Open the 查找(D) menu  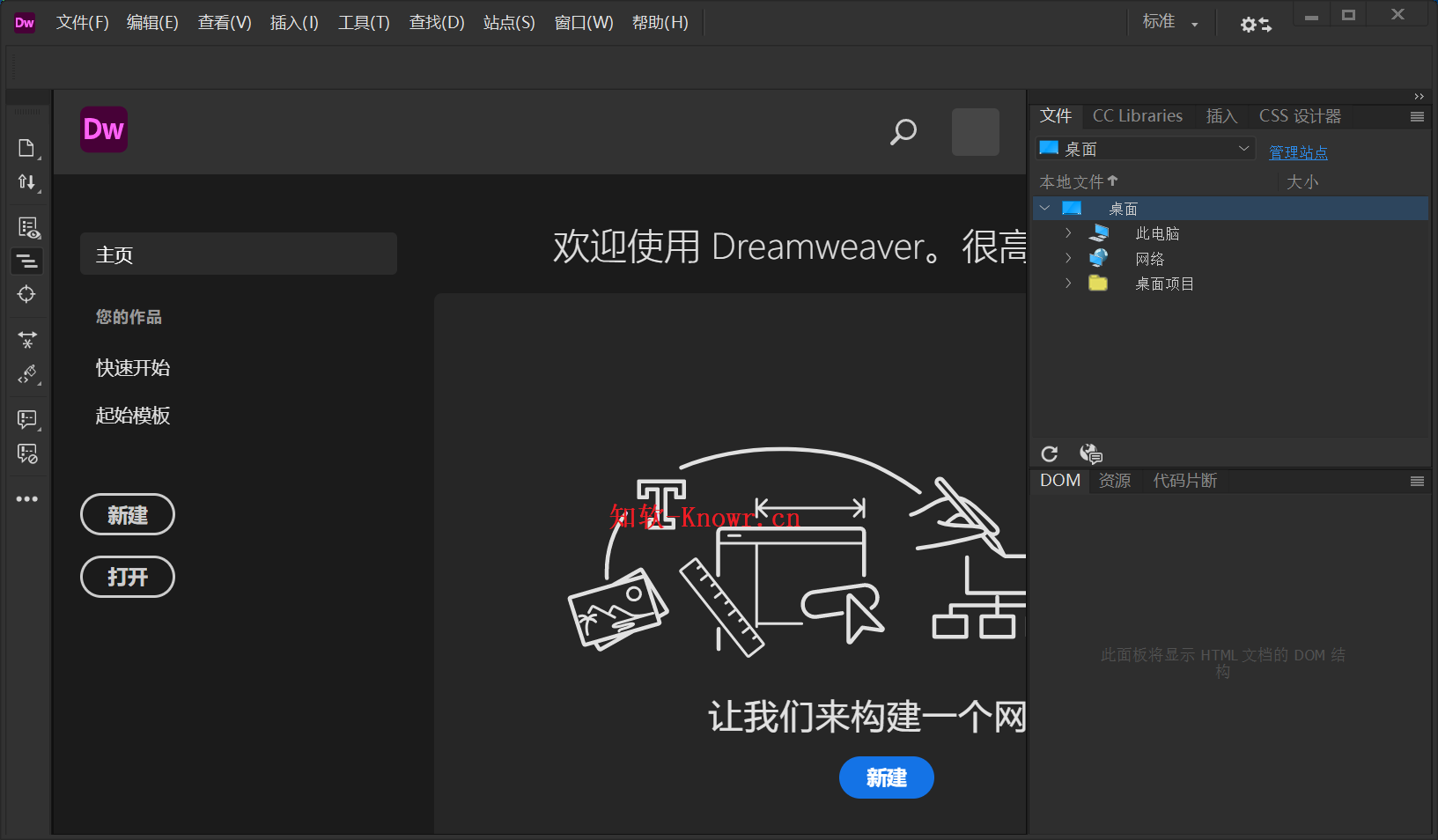437,23
